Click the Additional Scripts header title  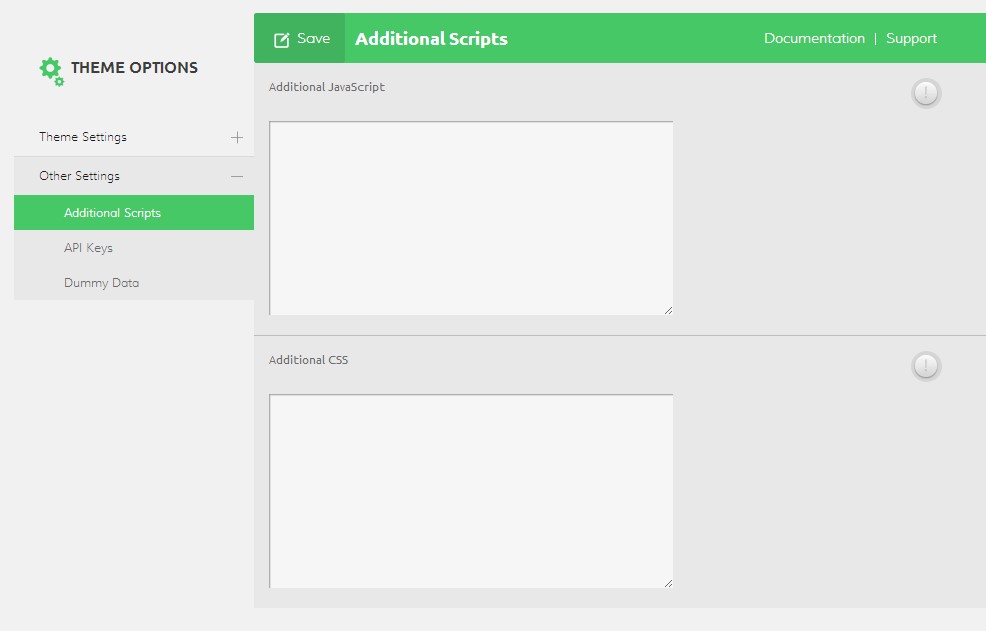pyautogui.click(x=431, y=39)
